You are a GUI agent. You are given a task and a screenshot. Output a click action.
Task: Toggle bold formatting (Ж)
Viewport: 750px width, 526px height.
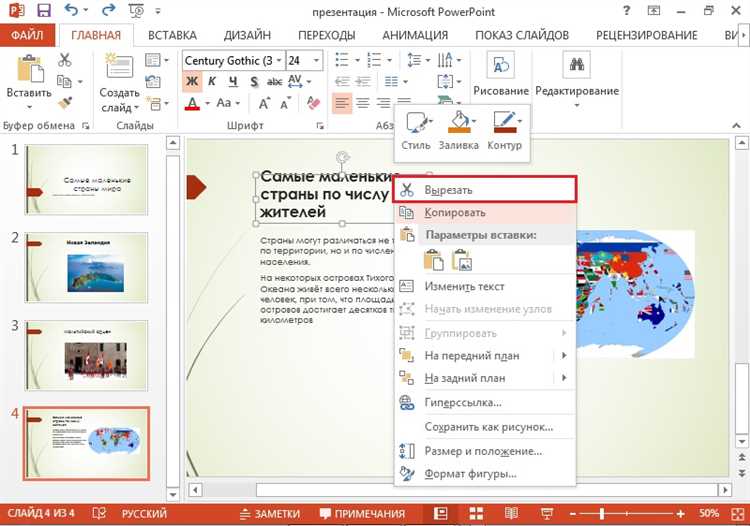pos(192,81)
